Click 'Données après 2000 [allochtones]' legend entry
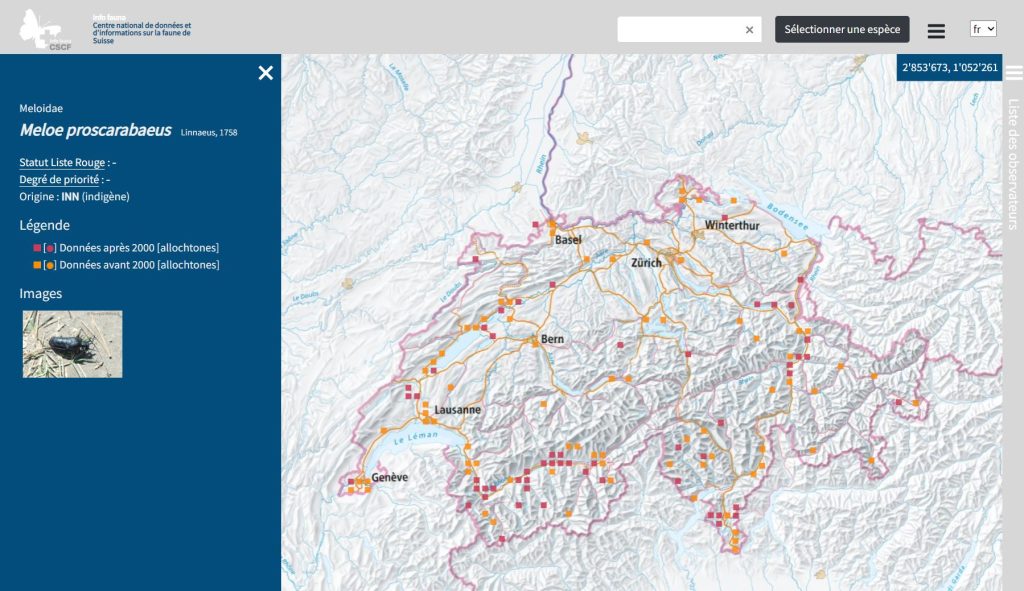The image size is (1024, 591). (x=139, y=247)
